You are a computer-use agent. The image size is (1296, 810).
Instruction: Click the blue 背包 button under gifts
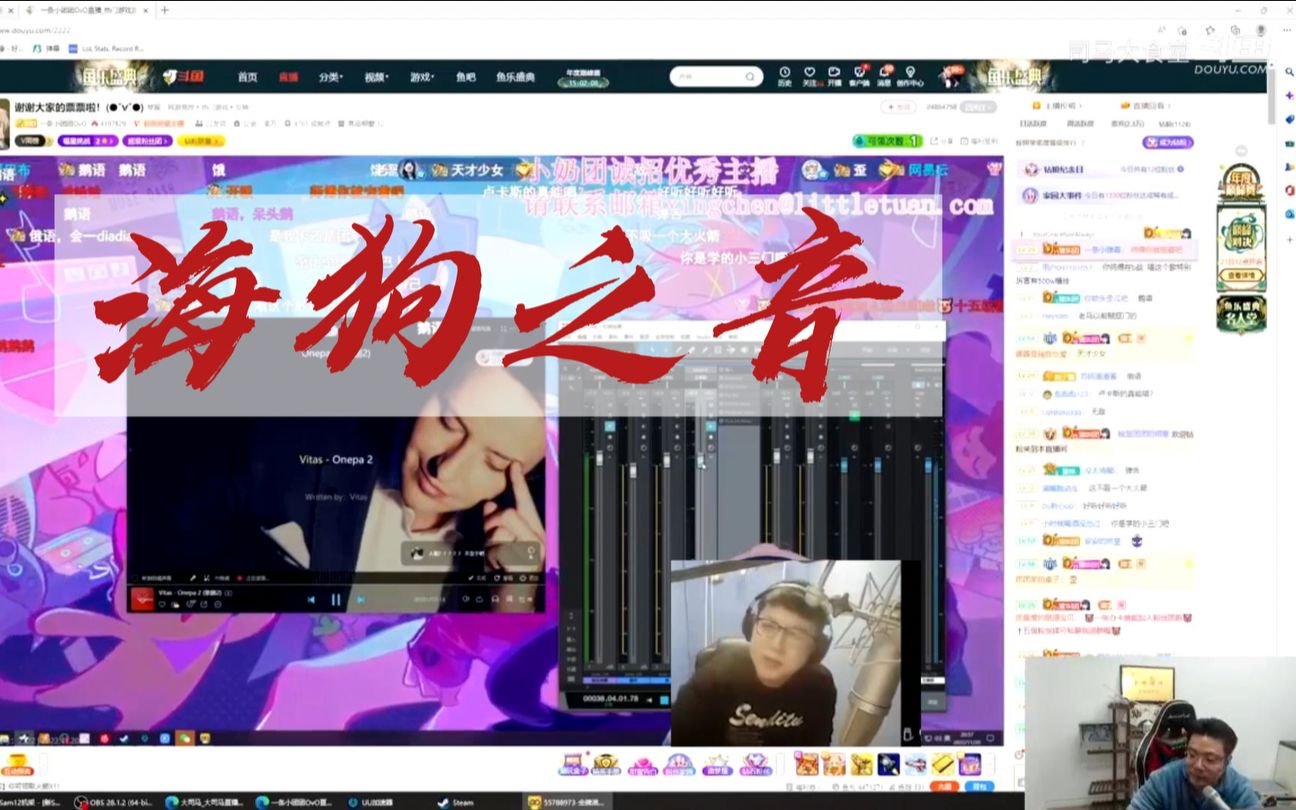pyautogui.click(x=980, y=788)
